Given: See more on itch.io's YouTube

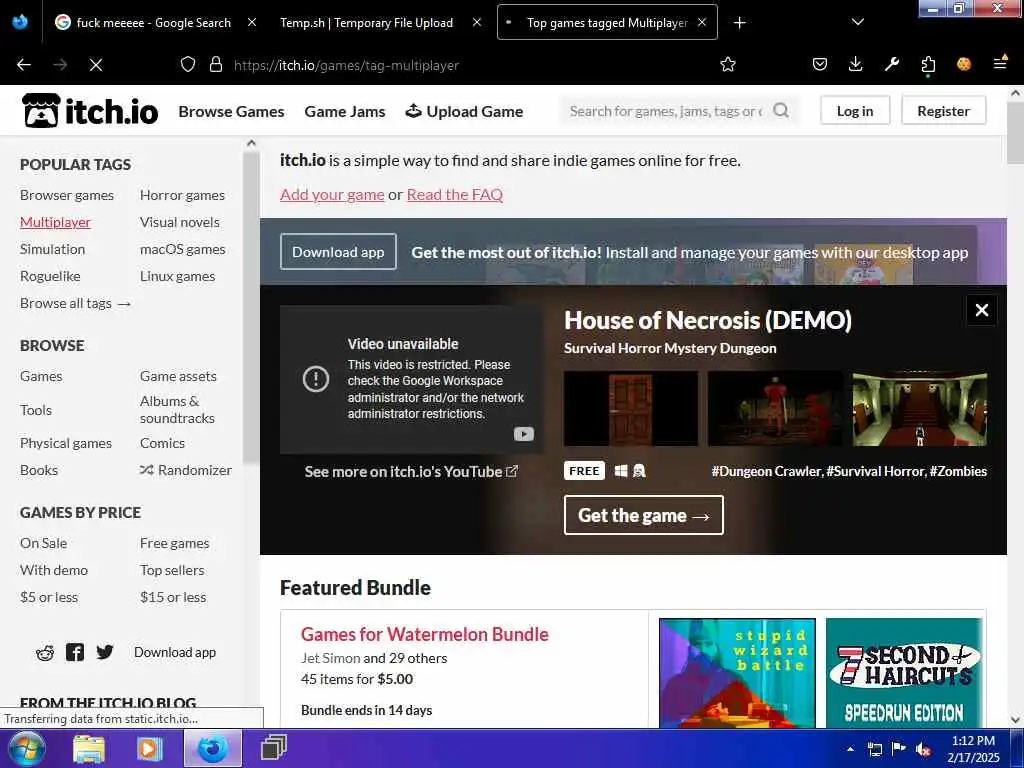Looking at the screenshot, I should (411, 472).
